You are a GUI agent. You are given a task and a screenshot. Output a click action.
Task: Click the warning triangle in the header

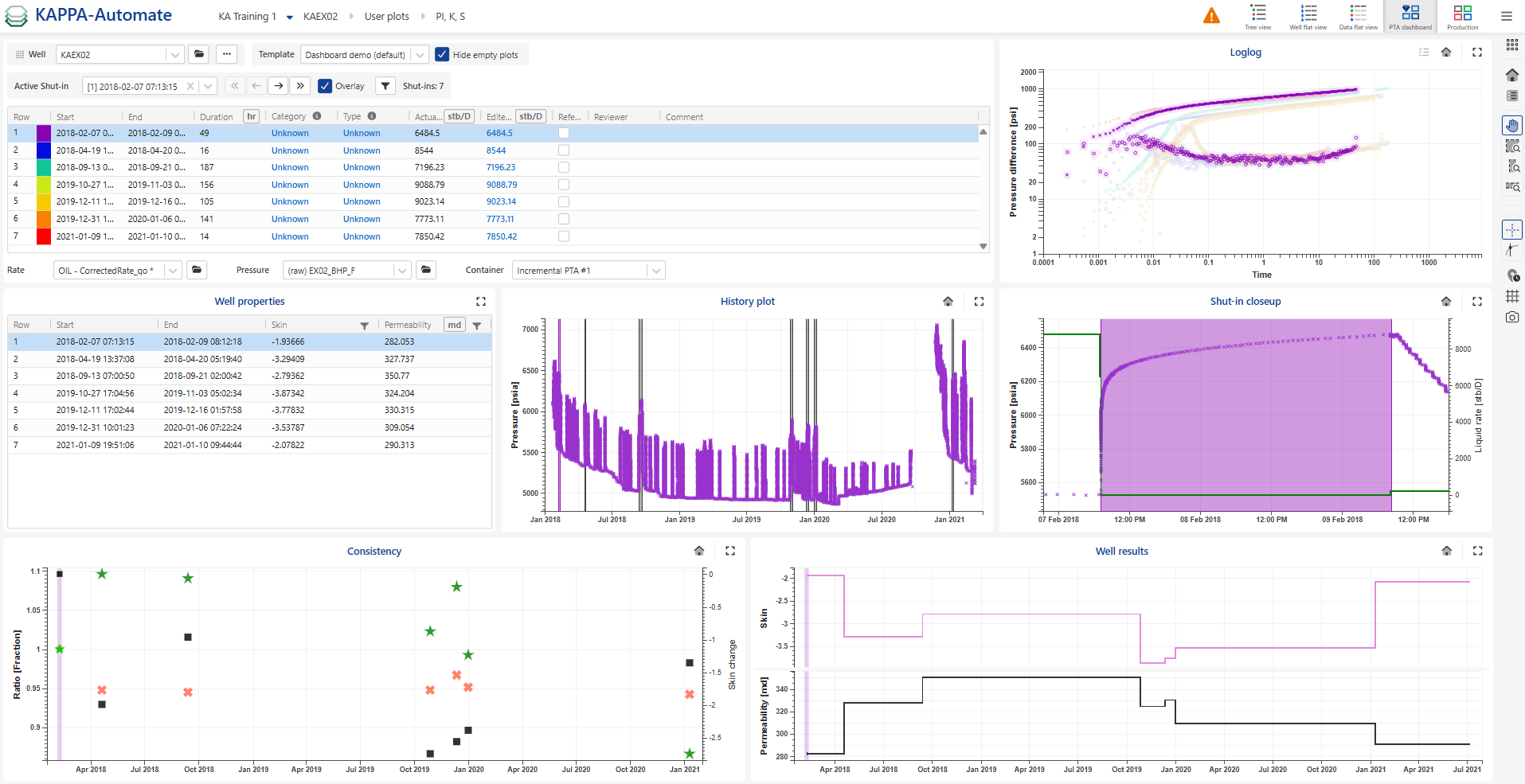(1211, 14)
